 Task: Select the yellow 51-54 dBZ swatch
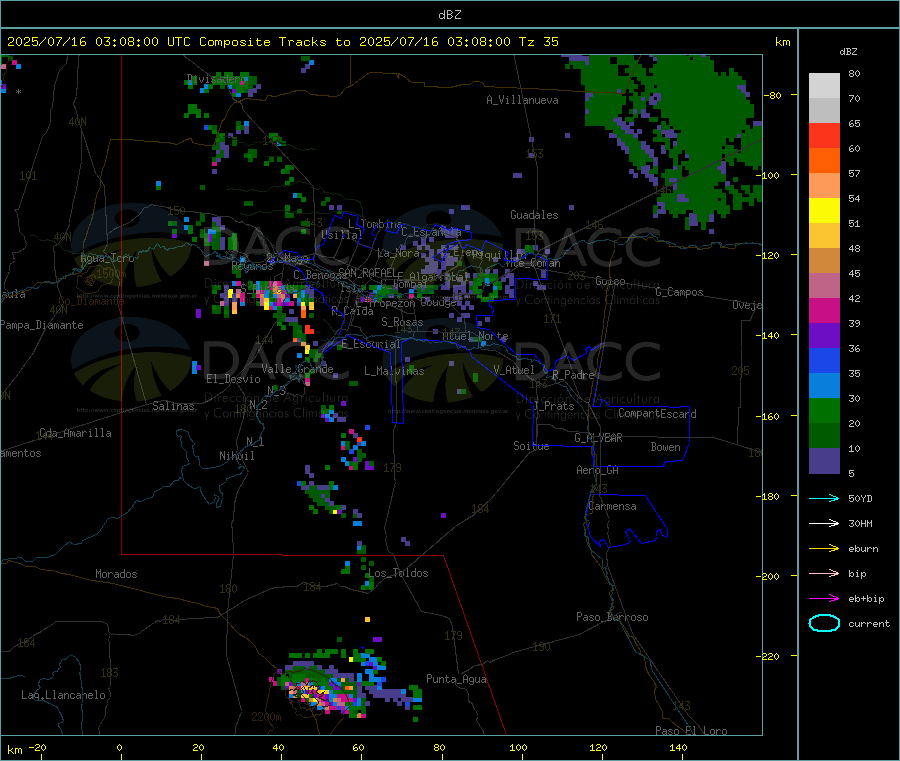point(824,211)
